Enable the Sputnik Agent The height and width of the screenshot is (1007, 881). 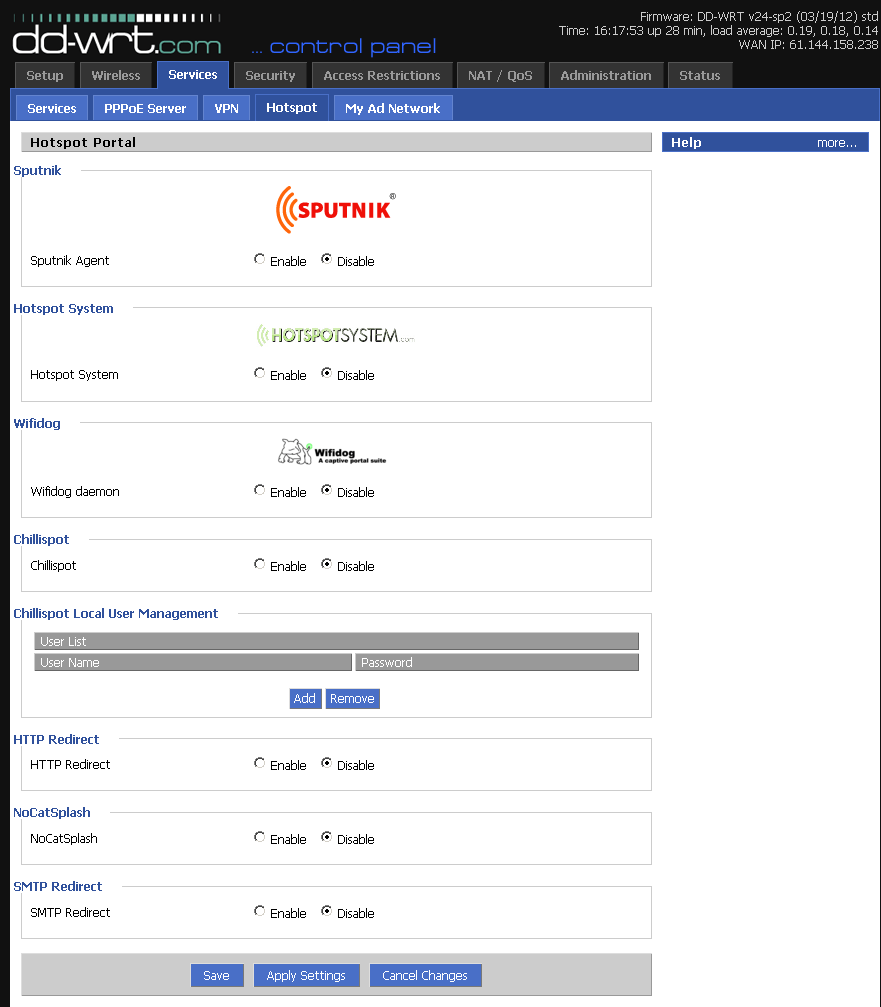tap(259, 259)
